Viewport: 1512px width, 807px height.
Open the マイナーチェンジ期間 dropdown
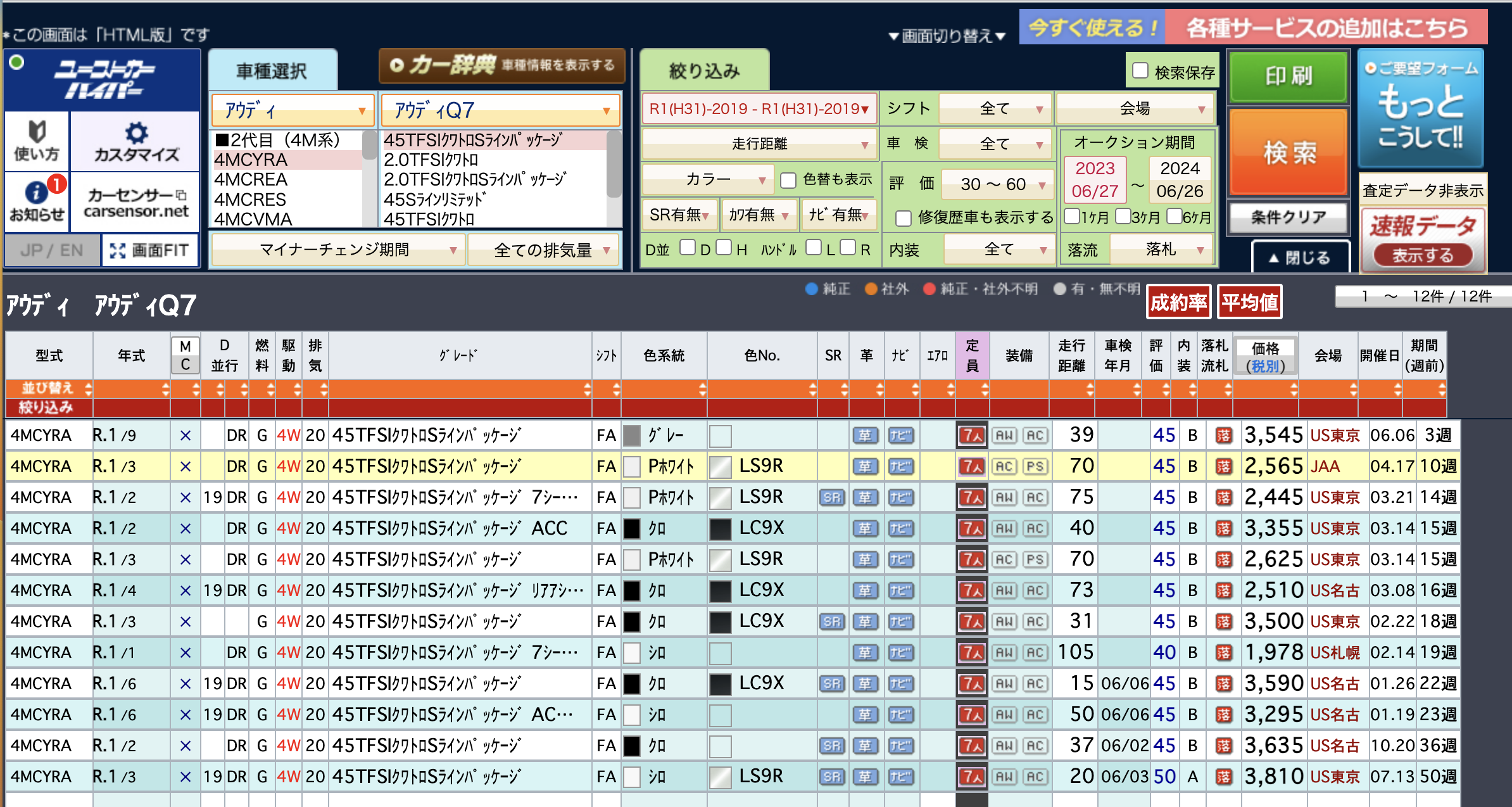pos(338,250)
